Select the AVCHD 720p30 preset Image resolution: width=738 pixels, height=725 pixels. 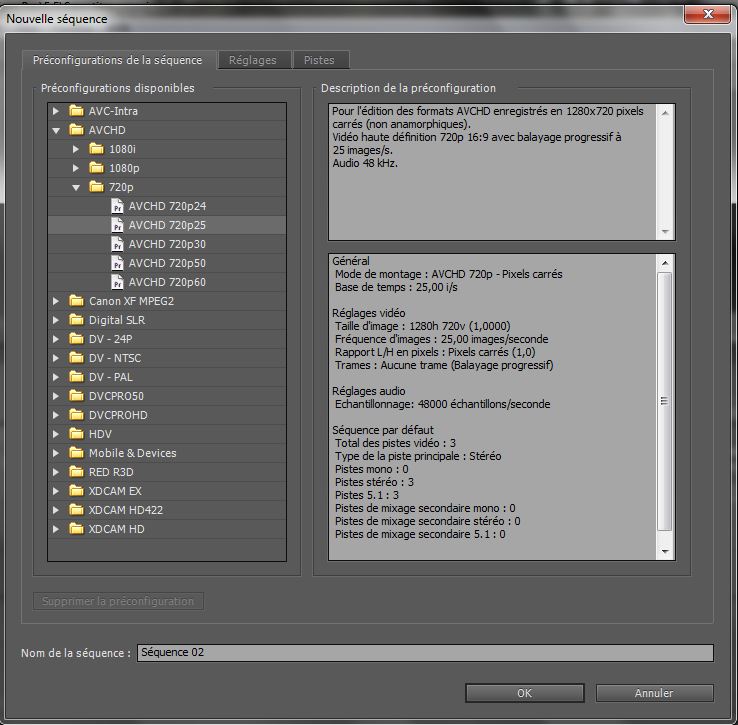(167, 244)
